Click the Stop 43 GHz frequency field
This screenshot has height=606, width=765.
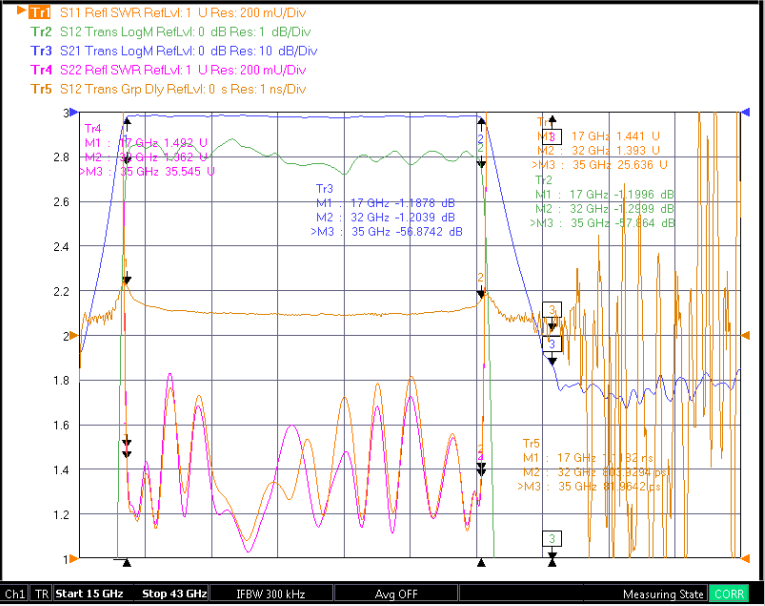[x=174, y=593]
